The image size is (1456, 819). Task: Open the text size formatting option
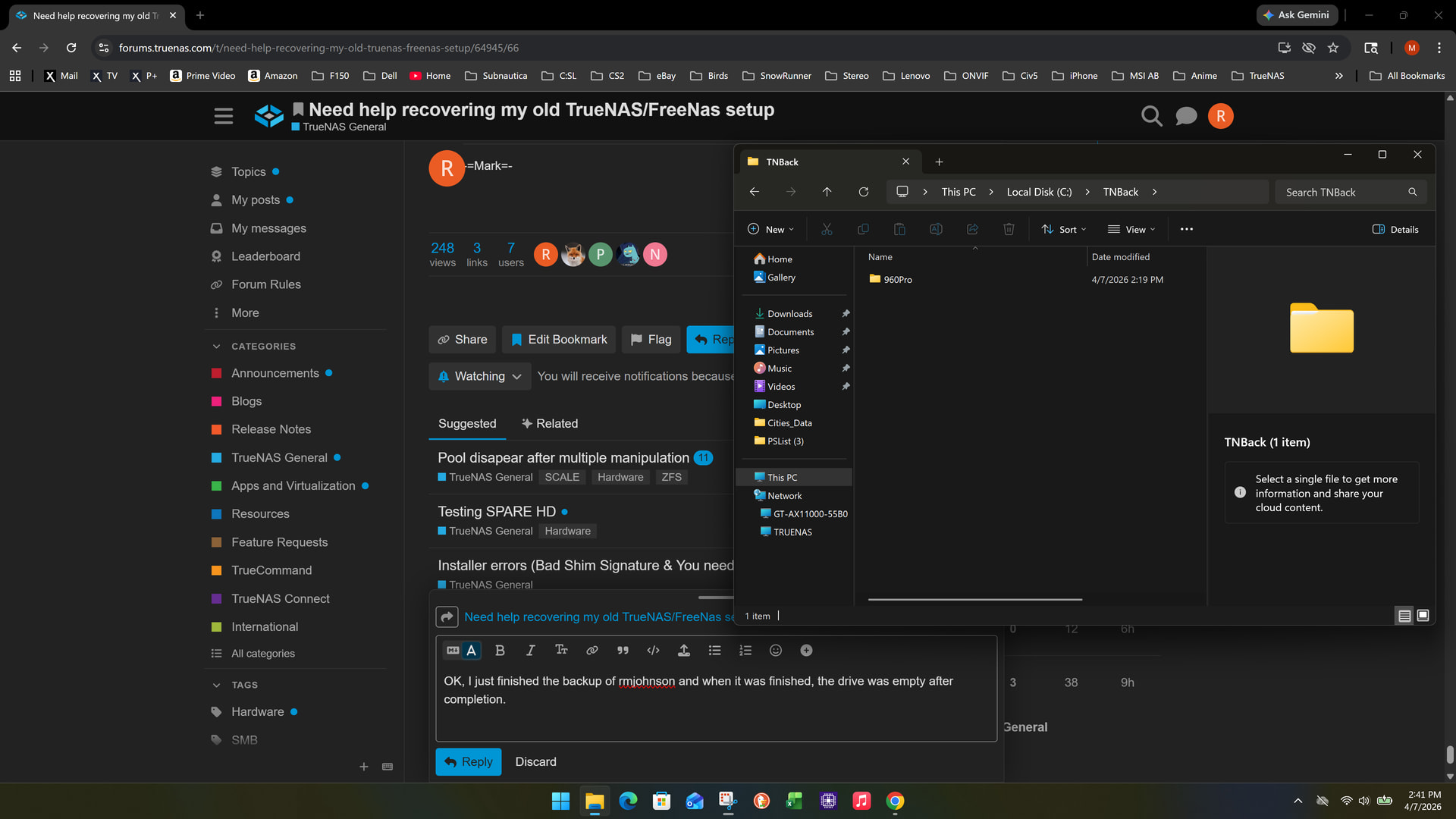(x=561, y=650)
